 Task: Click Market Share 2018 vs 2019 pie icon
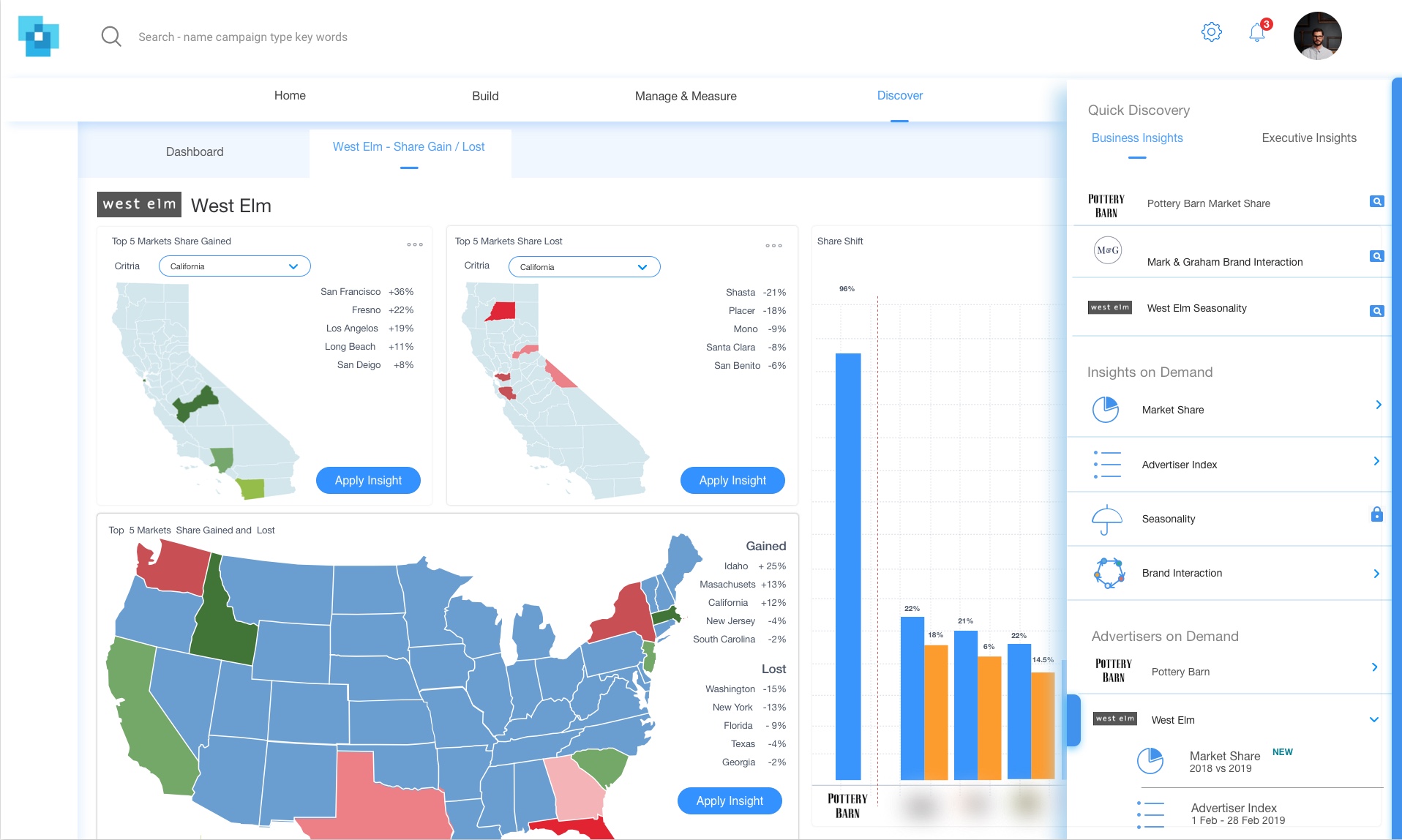point(1150,761)
